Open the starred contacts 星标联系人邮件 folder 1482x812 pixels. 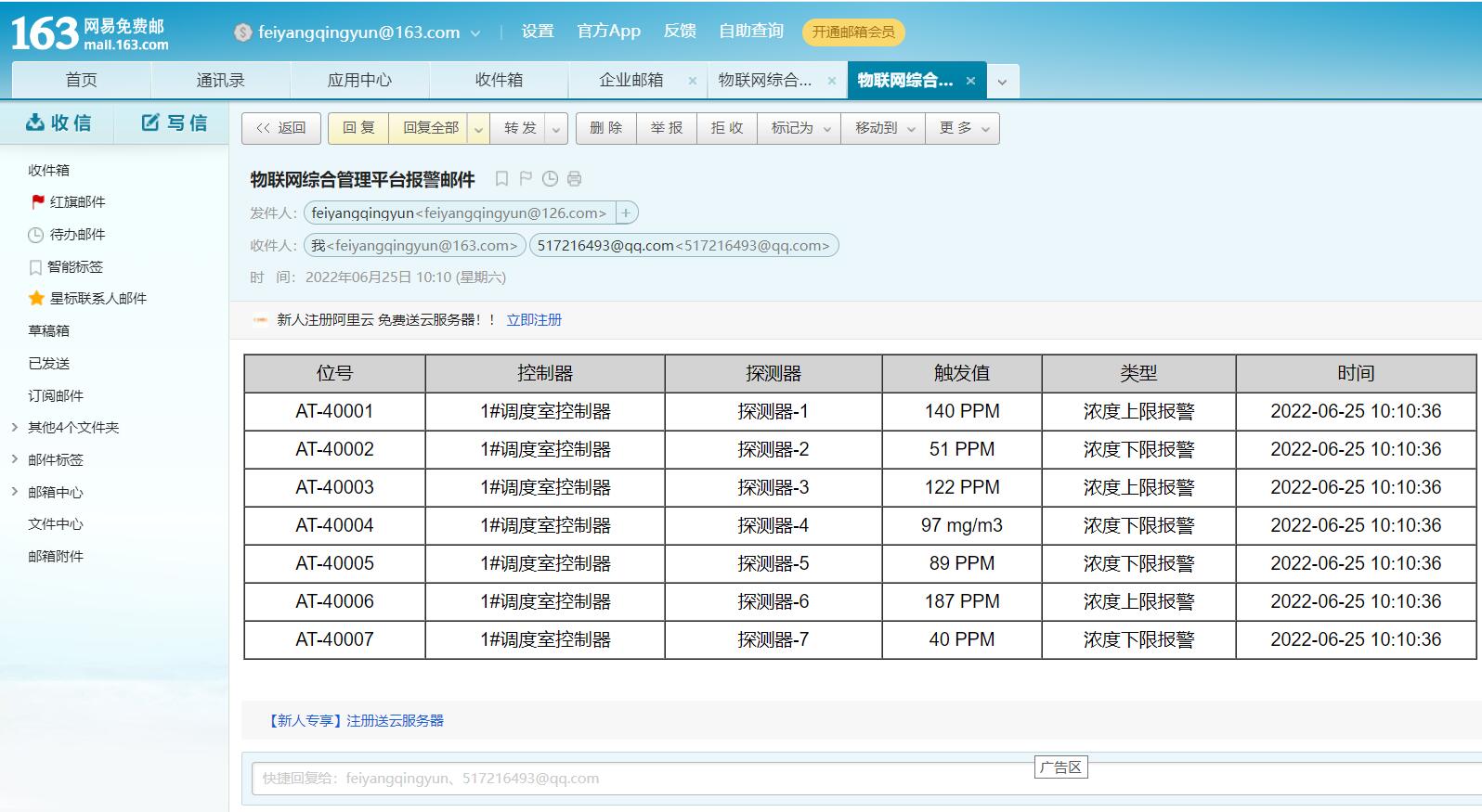pyautogui.click(x=97, y=299)
